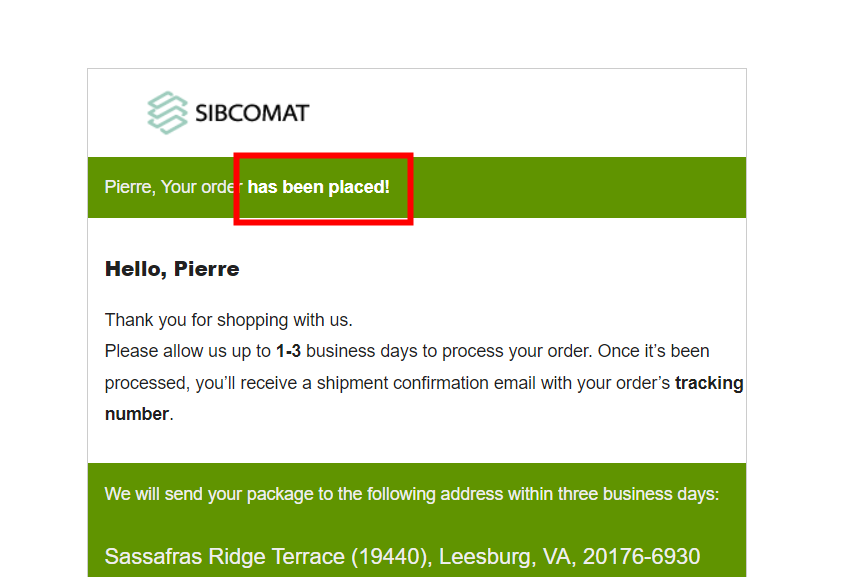This screenshot has height=577, width=841.
Task: Select the "Hello, Pierre" heading
Action: 172,269
